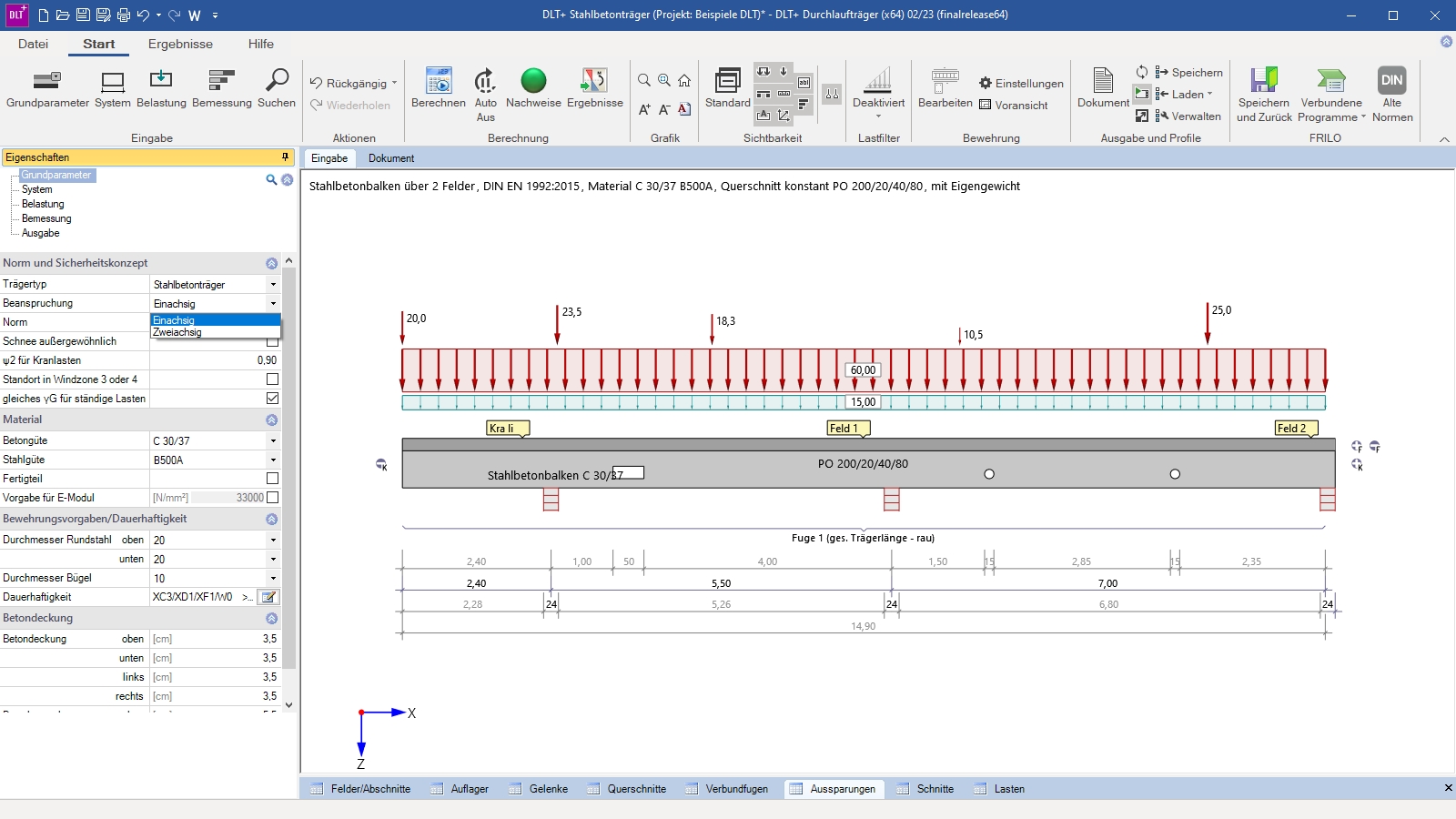Enable the Fertigteil checkbox

[x=272, y=479]
